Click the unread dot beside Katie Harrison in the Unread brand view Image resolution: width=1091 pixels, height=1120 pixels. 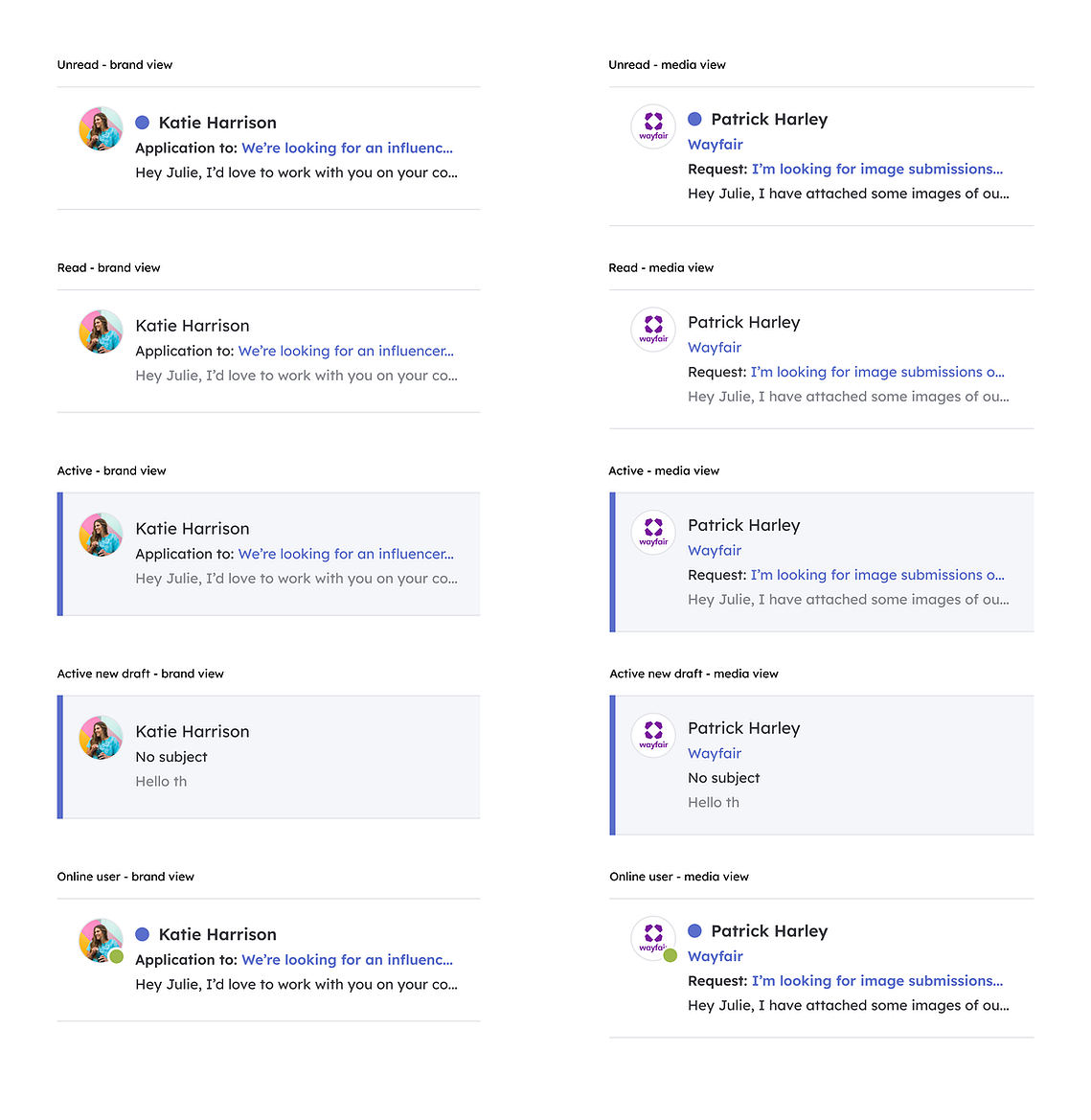click(142, 123)
